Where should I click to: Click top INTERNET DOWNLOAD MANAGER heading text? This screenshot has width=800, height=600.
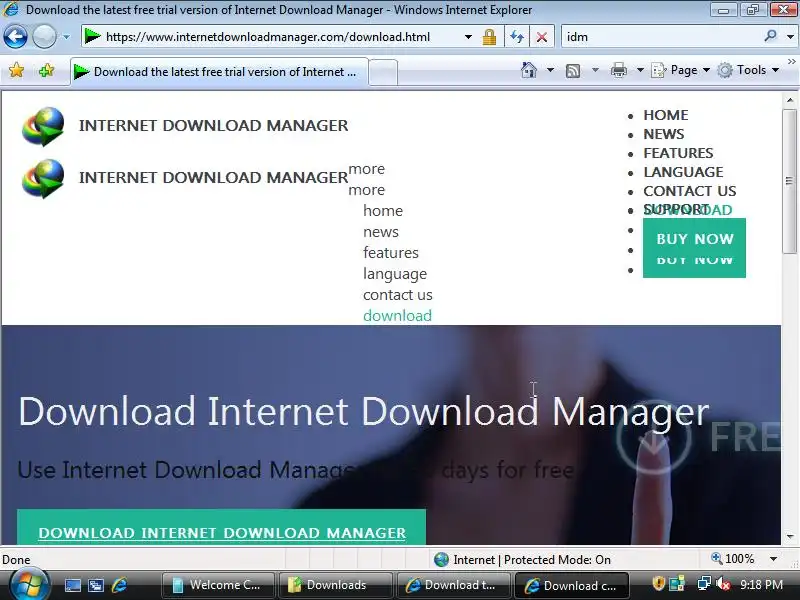click(x=213, y=126)
